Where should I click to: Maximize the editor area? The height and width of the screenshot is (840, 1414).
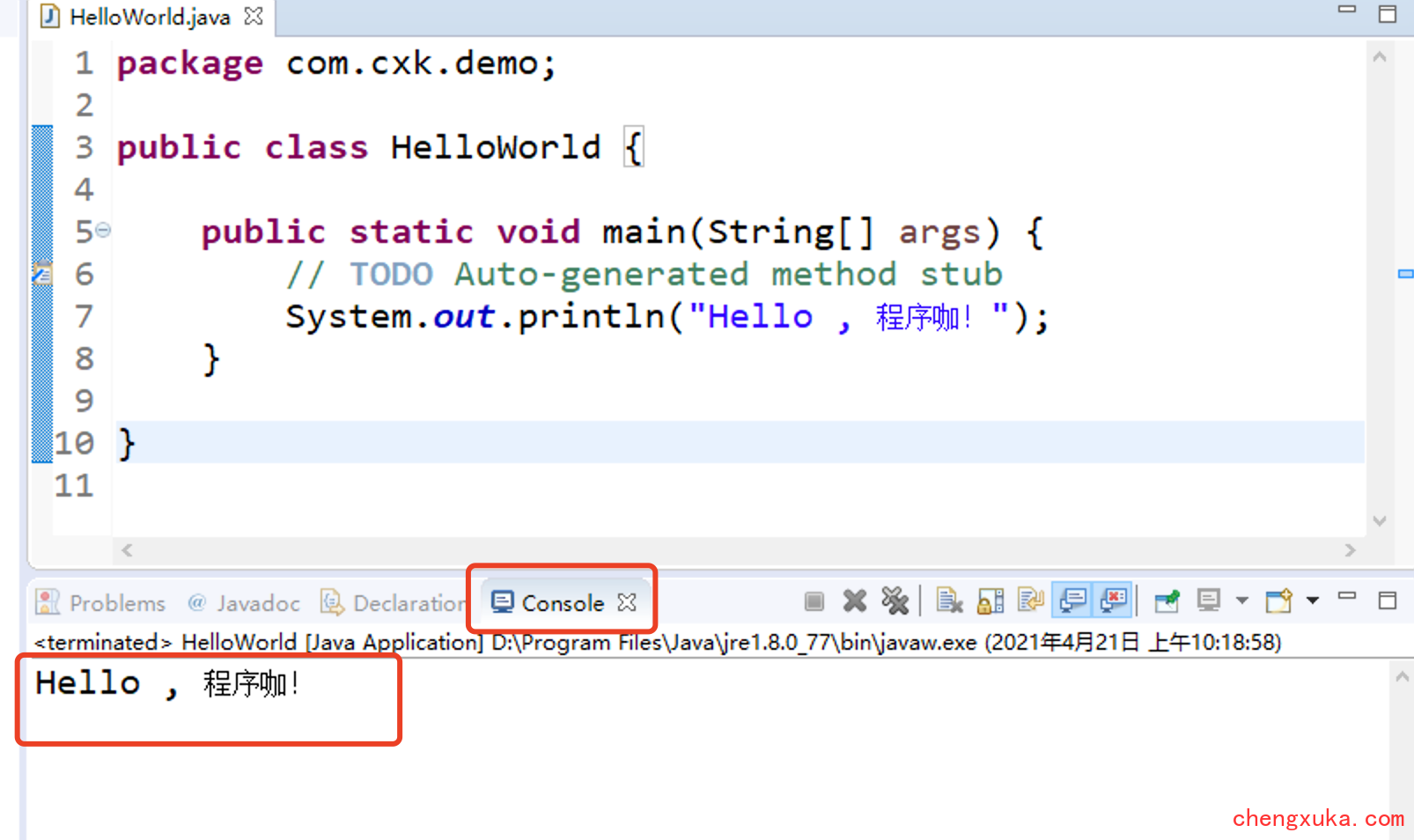point(1388,13)
